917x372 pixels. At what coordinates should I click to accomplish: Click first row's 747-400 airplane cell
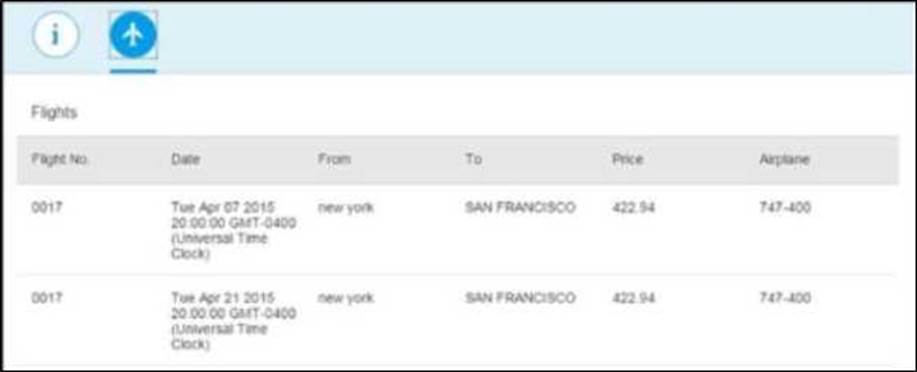pyautogui.click(x=785, y=208)
